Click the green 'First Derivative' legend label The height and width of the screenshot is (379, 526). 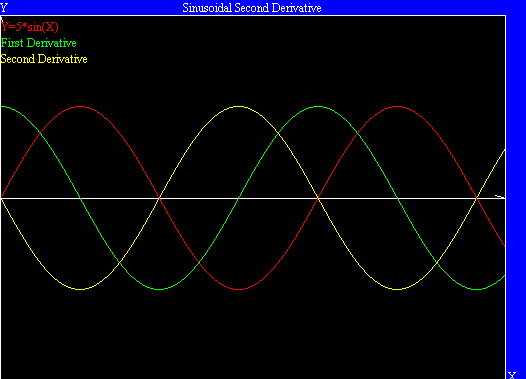[39, 43]
